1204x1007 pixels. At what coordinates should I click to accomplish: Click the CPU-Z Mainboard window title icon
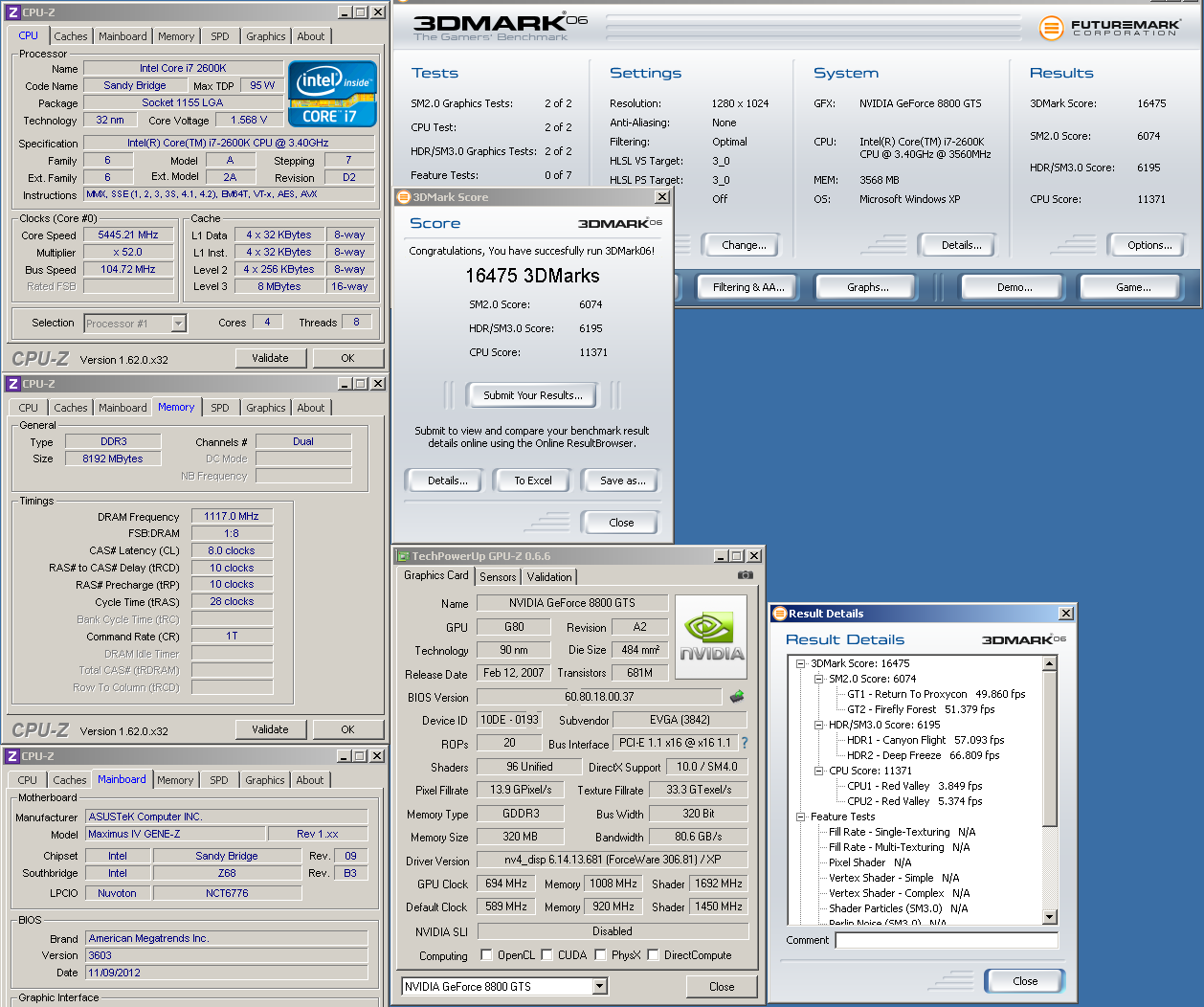(13, 756)
